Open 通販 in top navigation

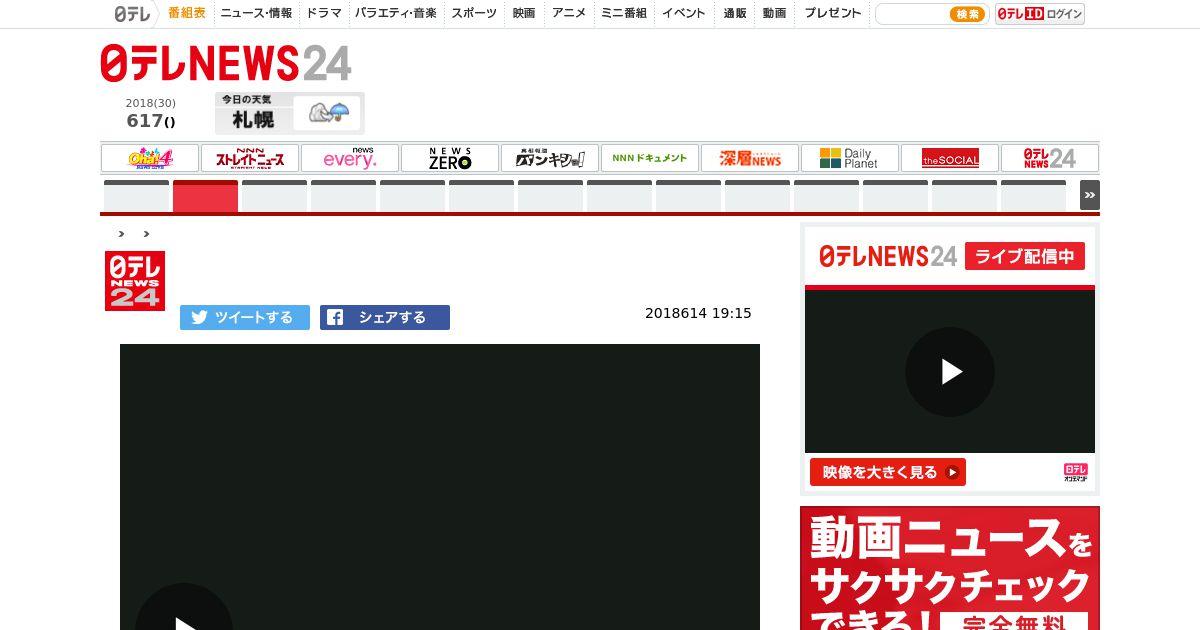735,13
